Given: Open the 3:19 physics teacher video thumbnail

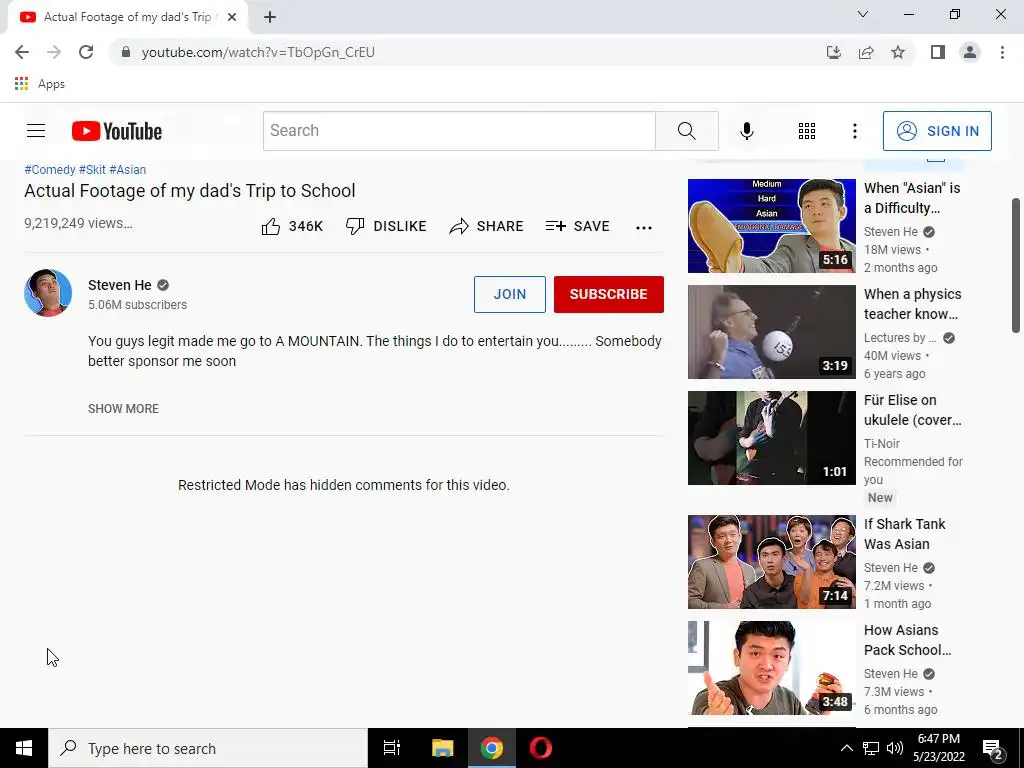Looking at the screenshot, I should (x=771, y=332).
